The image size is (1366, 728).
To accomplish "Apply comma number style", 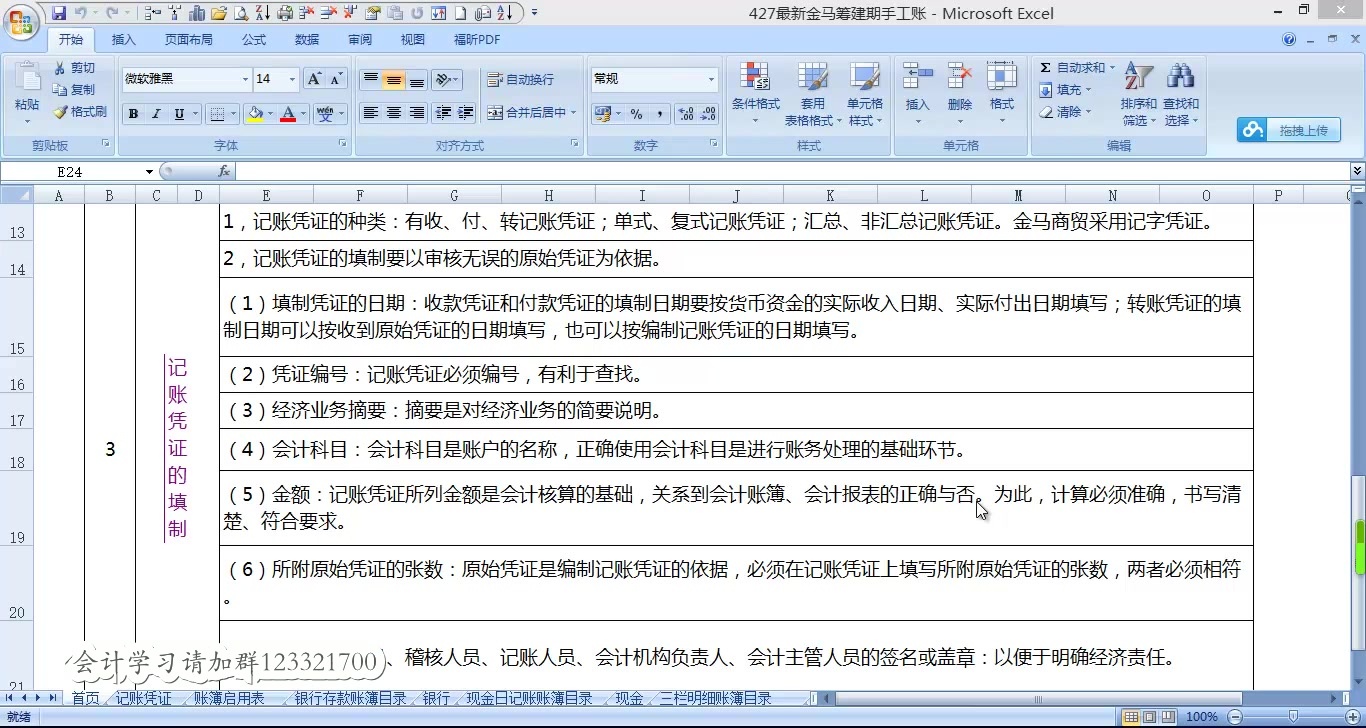I will pos(659,114).
